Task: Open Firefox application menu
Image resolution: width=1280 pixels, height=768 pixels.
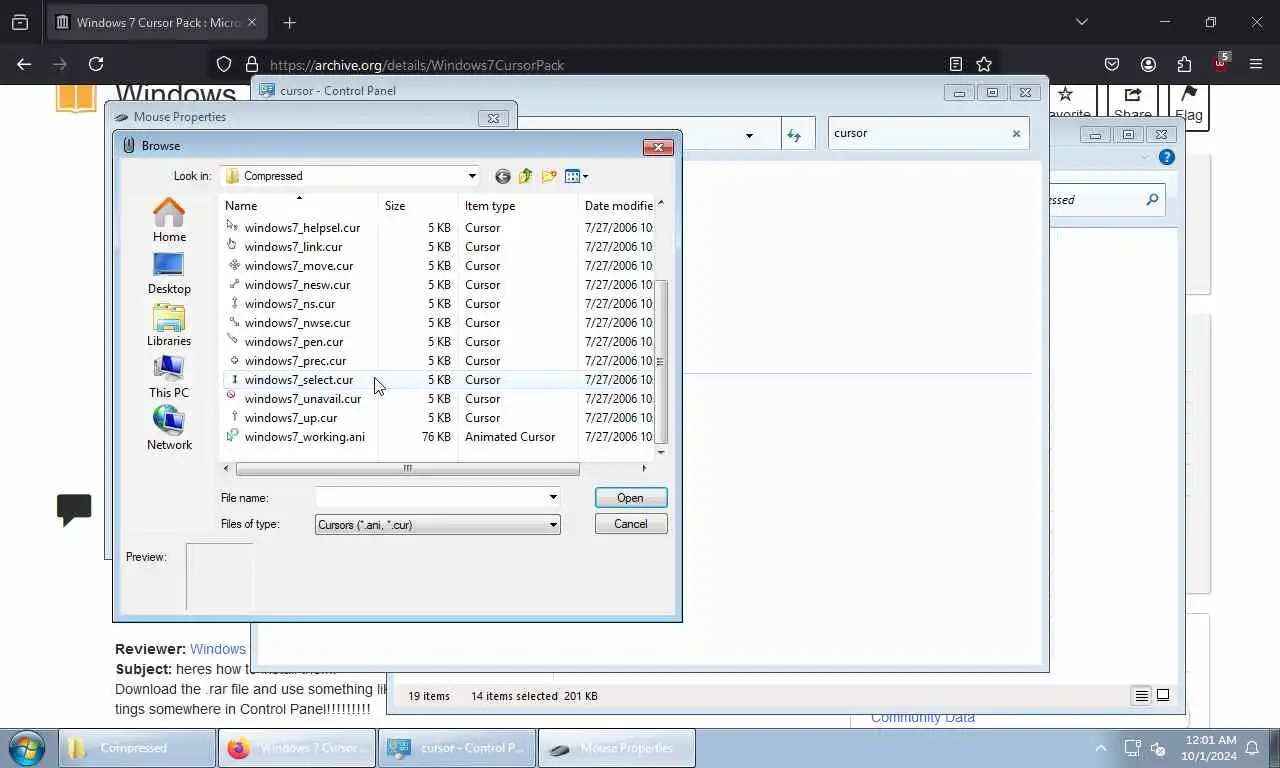Action: 1256,64
